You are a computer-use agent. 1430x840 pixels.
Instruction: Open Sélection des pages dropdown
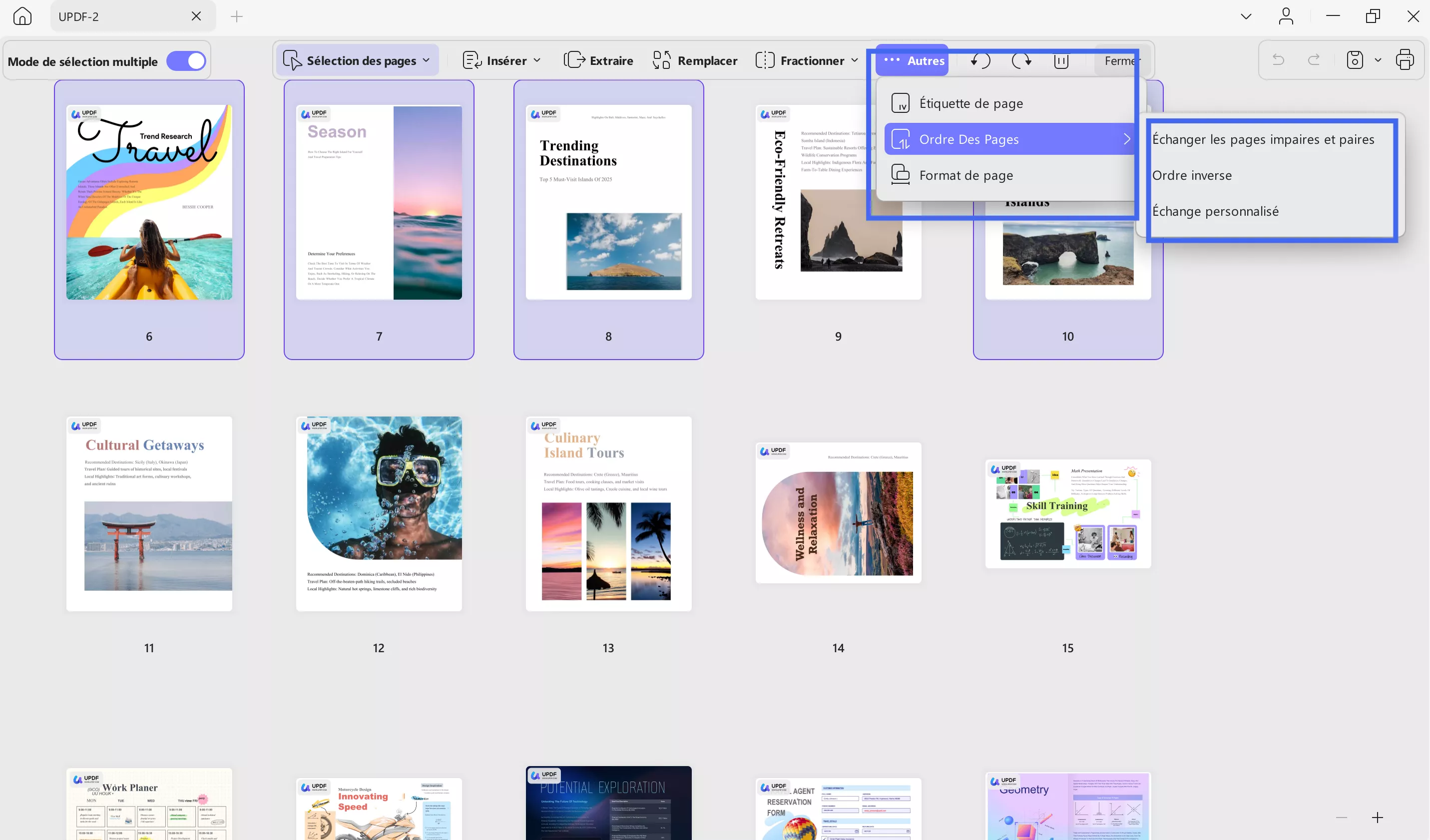point(358,60)
